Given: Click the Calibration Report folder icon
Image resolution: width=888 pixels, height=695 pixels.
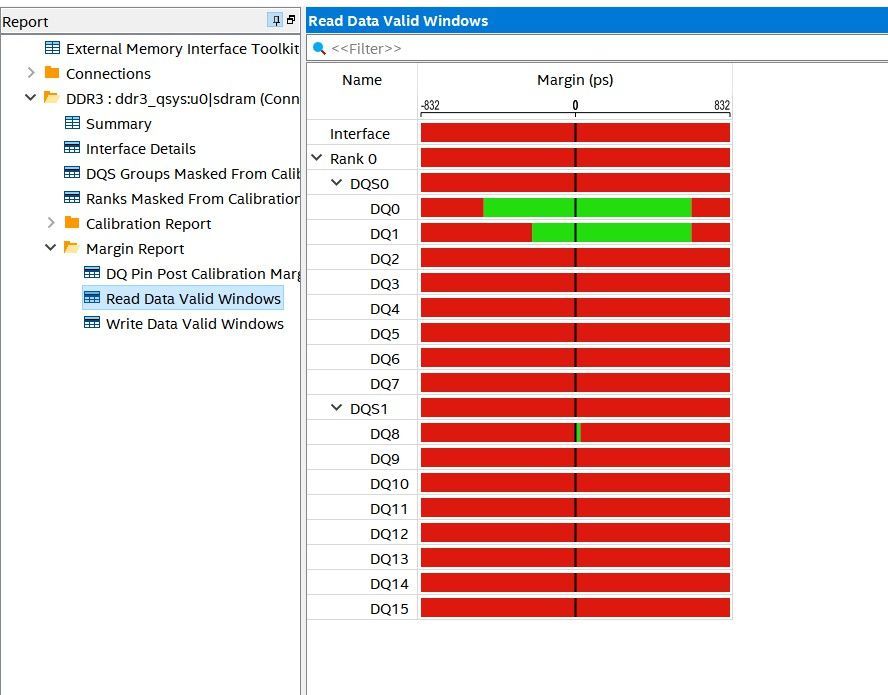Looking at the screenshot, I should [72, 222].
